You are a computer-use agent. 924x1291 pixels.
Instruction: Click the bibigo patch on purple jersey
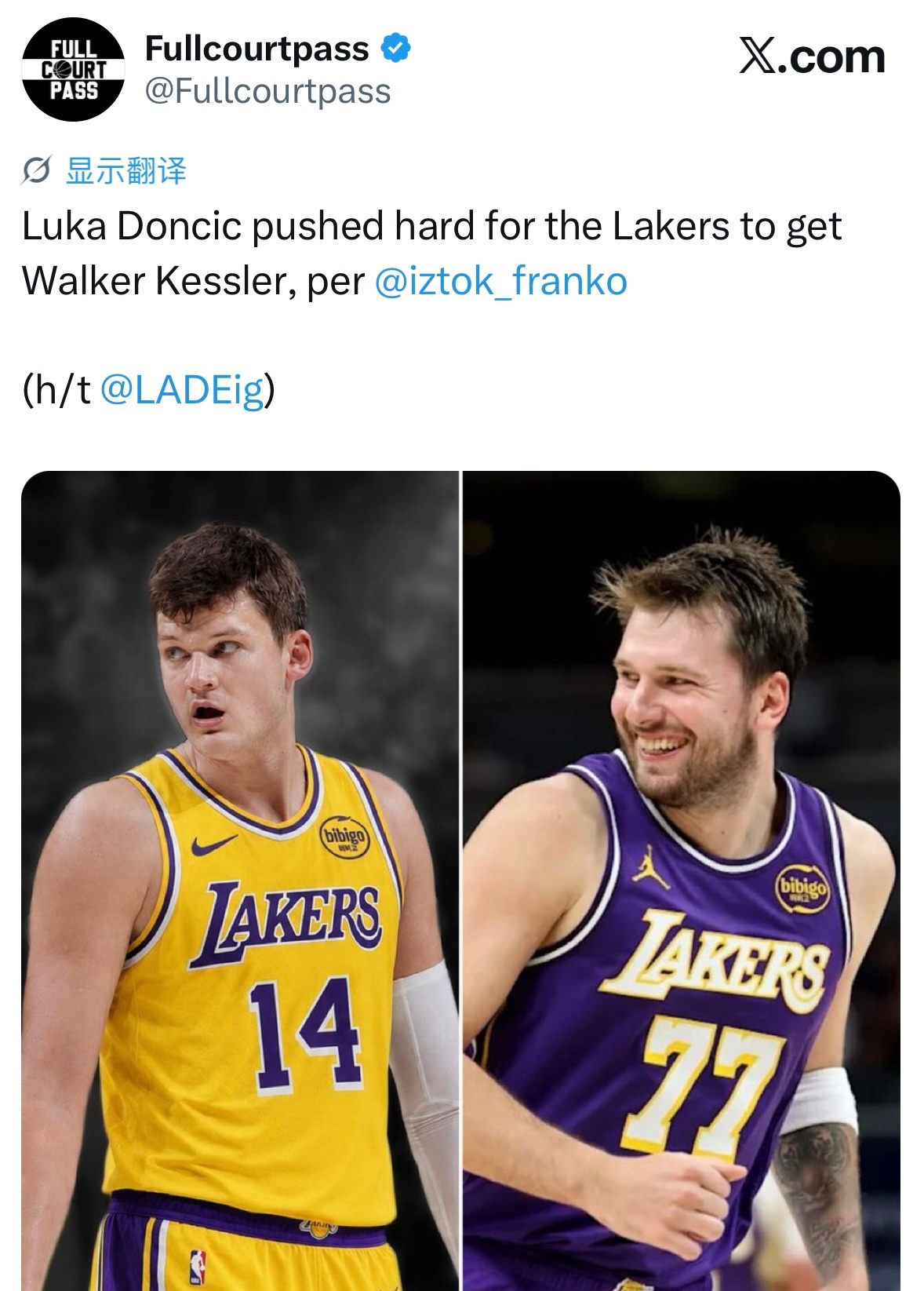pyautogui.click(x=802, y=888)
